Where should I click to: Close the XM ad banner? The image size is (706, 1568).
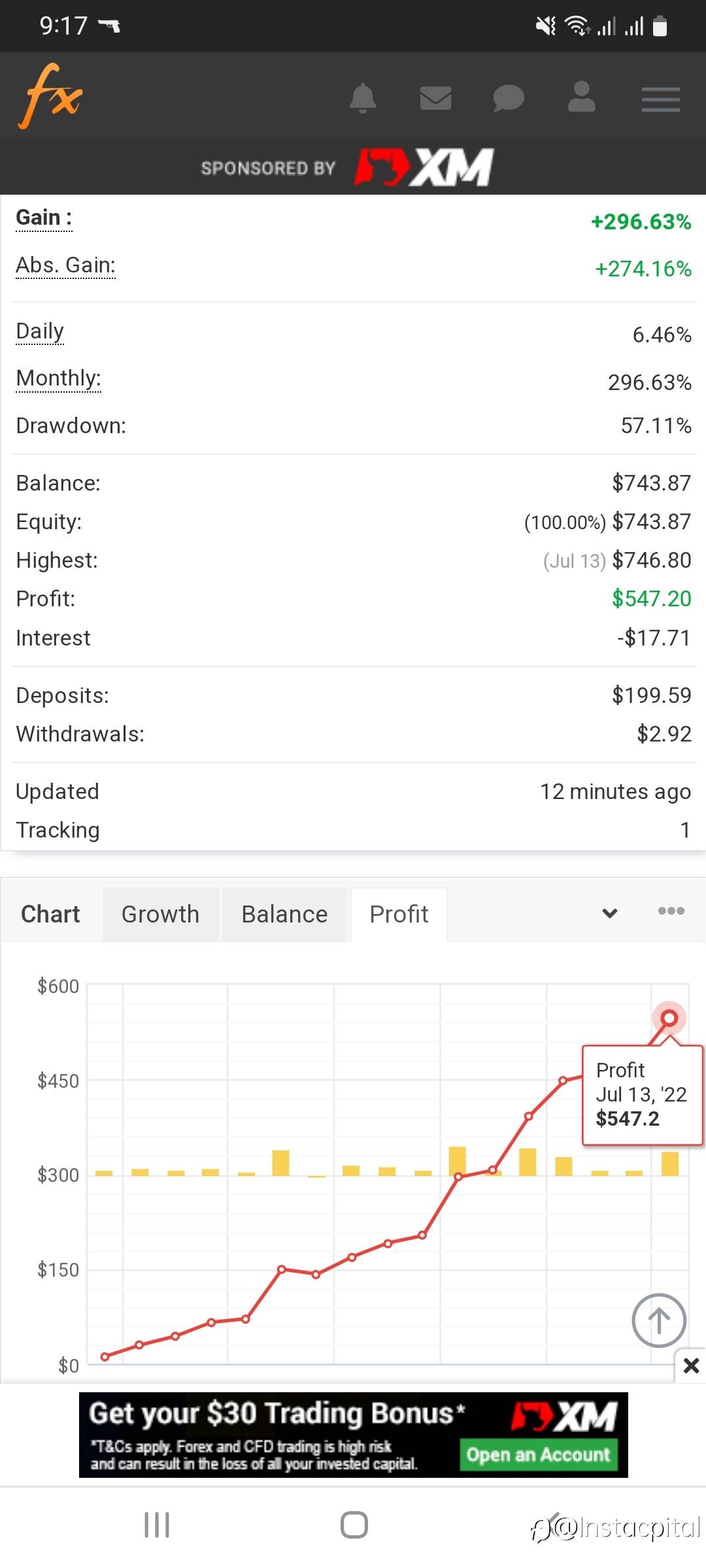click(691, 1365)
